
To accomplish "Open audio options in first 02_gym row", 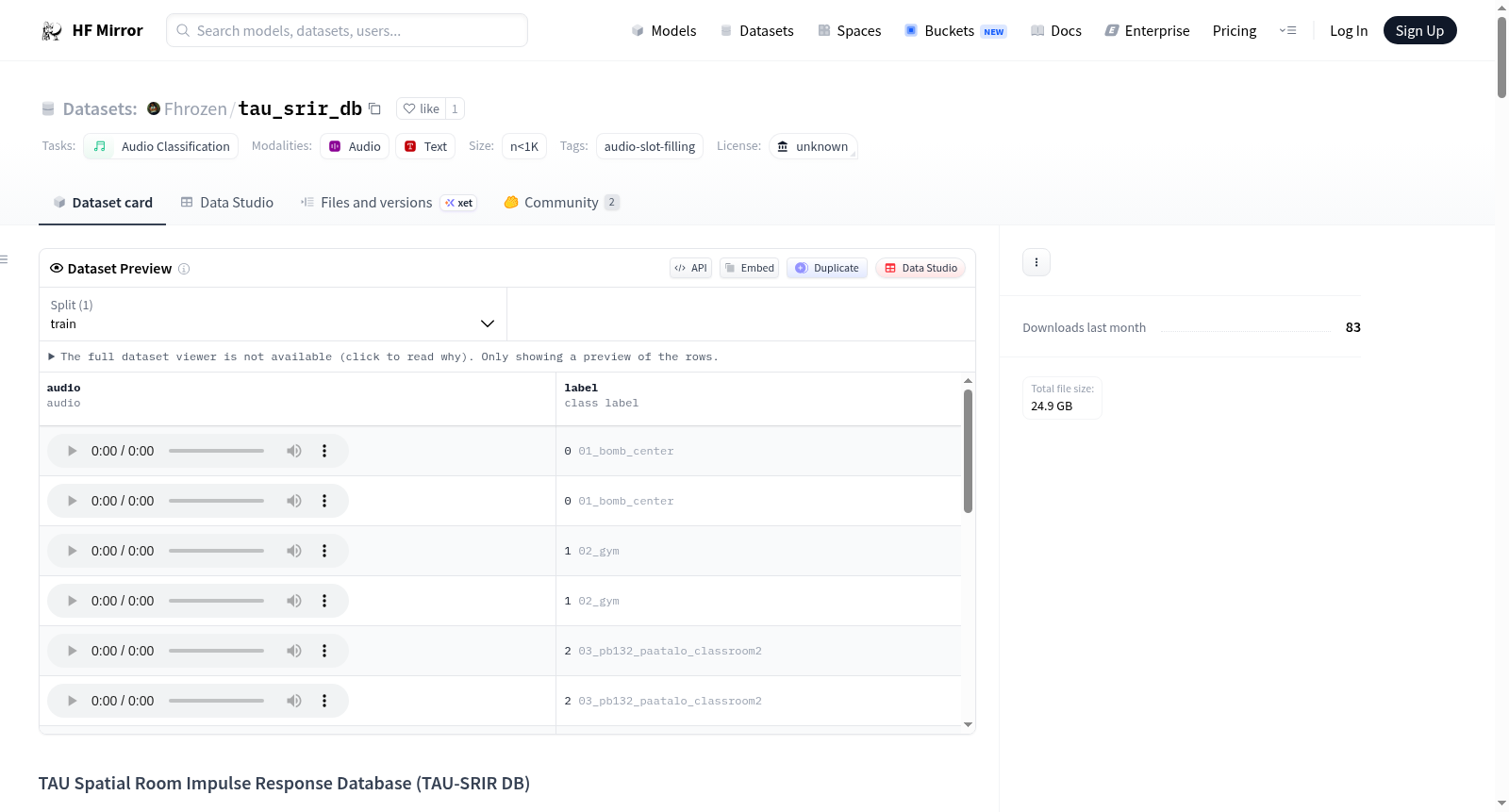I will (x=324, y=551).
